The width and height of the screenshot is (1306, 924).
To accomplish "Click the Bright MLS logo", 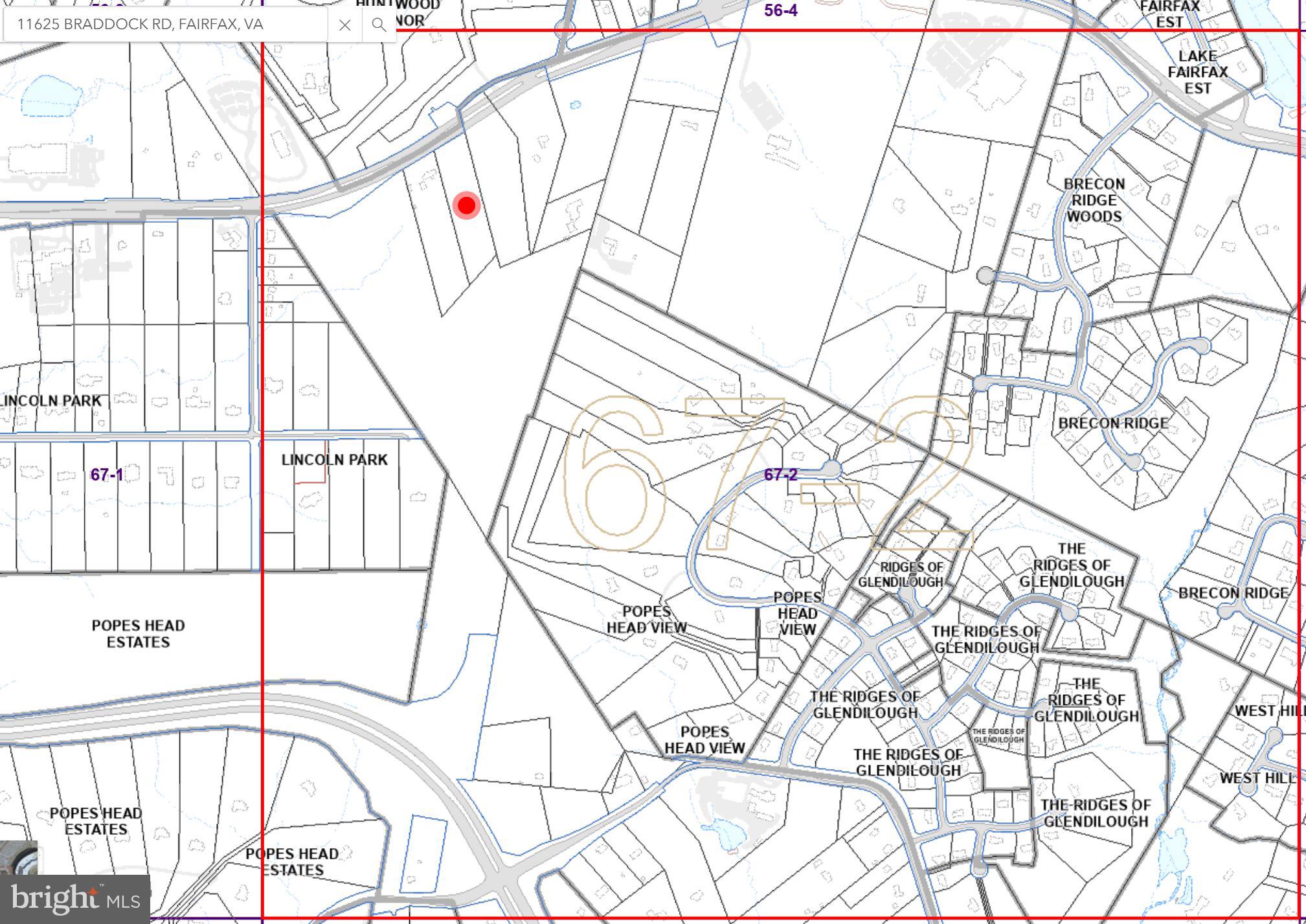I will tap(75, 899).
